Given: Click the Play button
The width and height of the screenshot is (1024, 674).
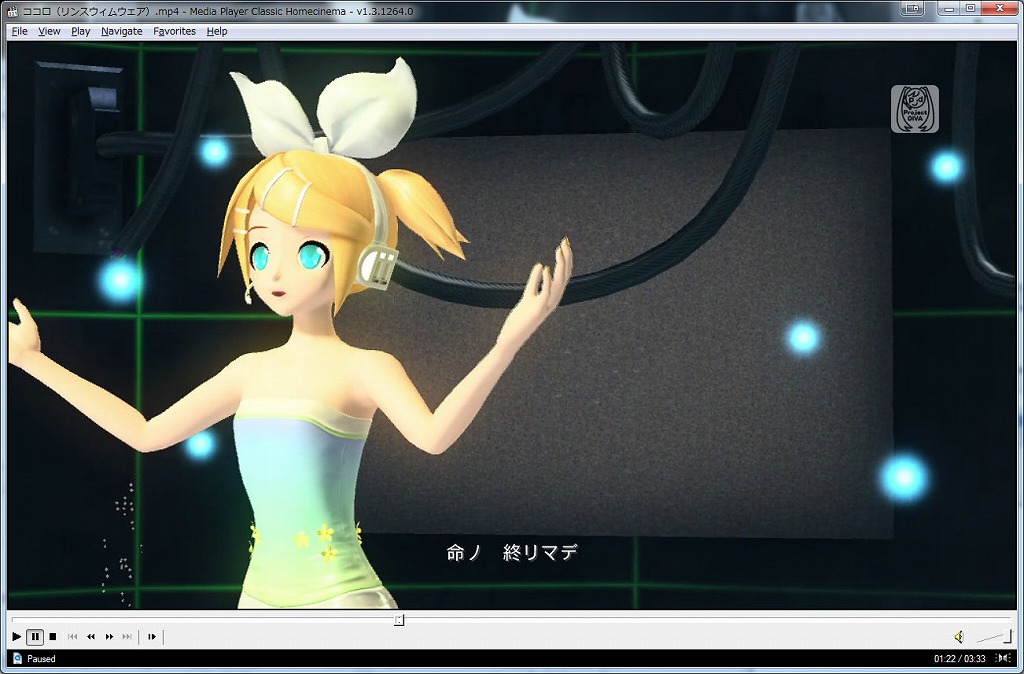Looking at the screenshot, I should (x=17, y=636).
